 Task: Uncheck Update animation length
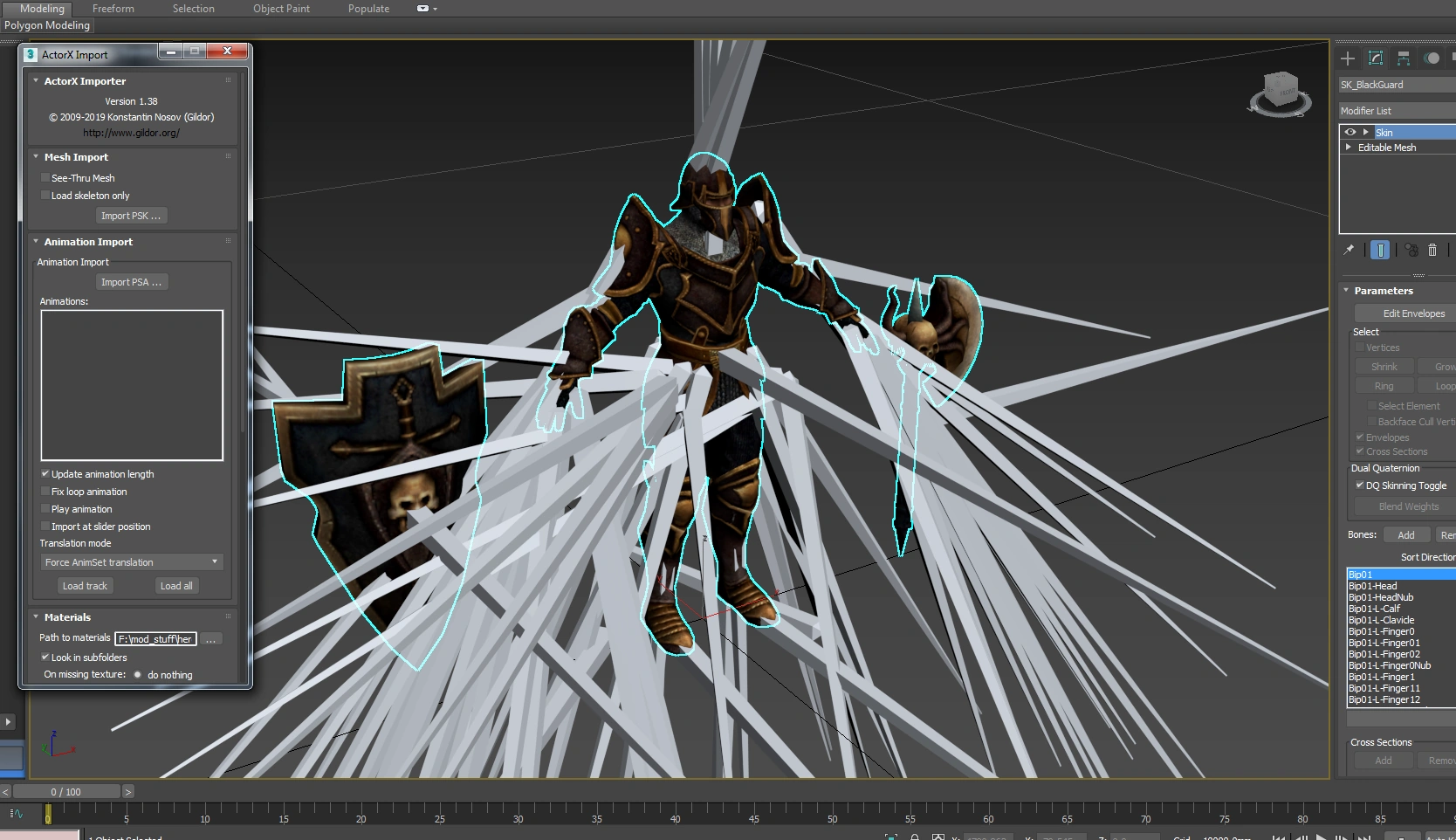[x=45, y=474]
